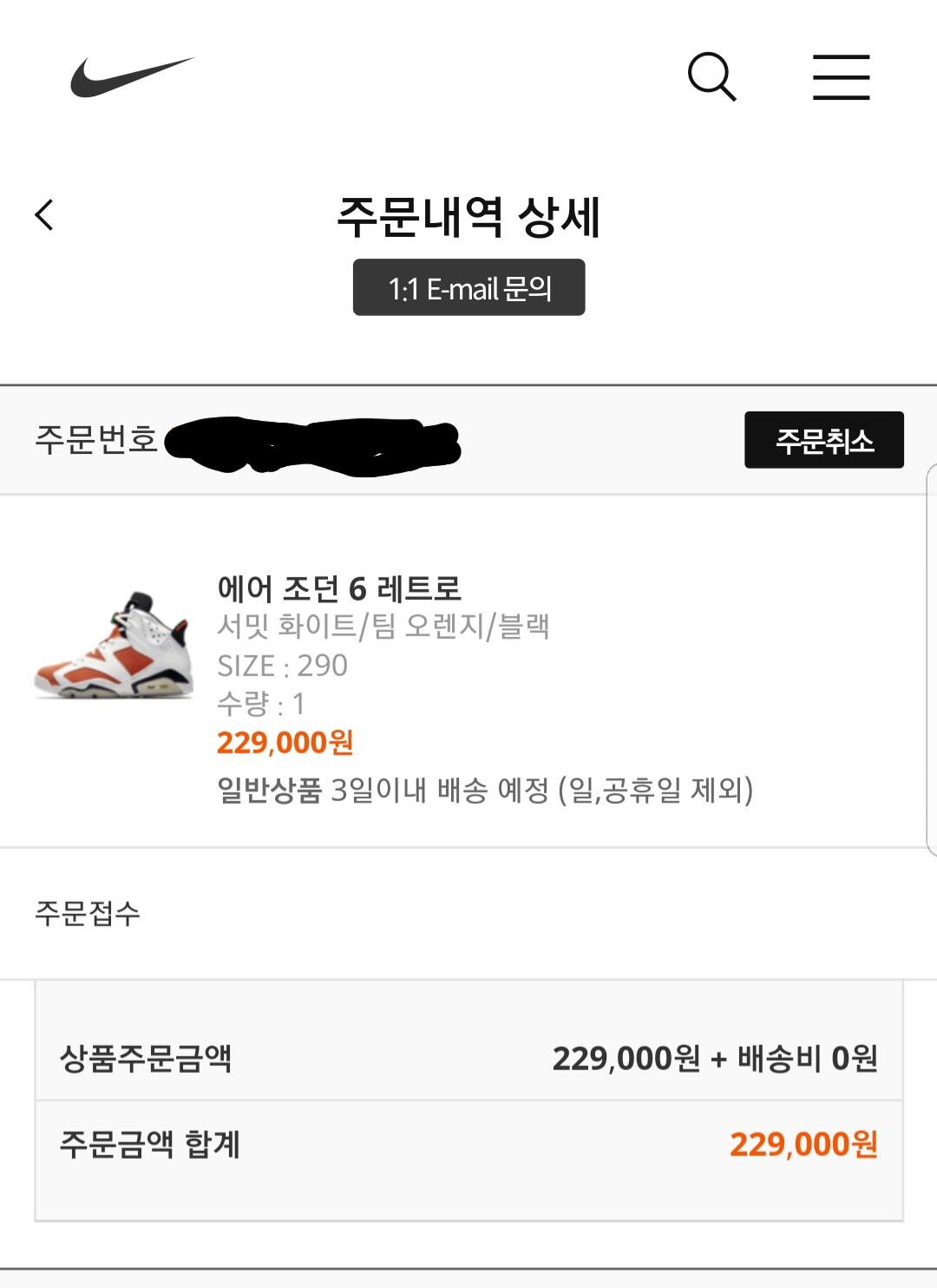Screen dimensions: 937x1288
Task: Click the 주문내역 상세 page heading
Action: [468, 216]
